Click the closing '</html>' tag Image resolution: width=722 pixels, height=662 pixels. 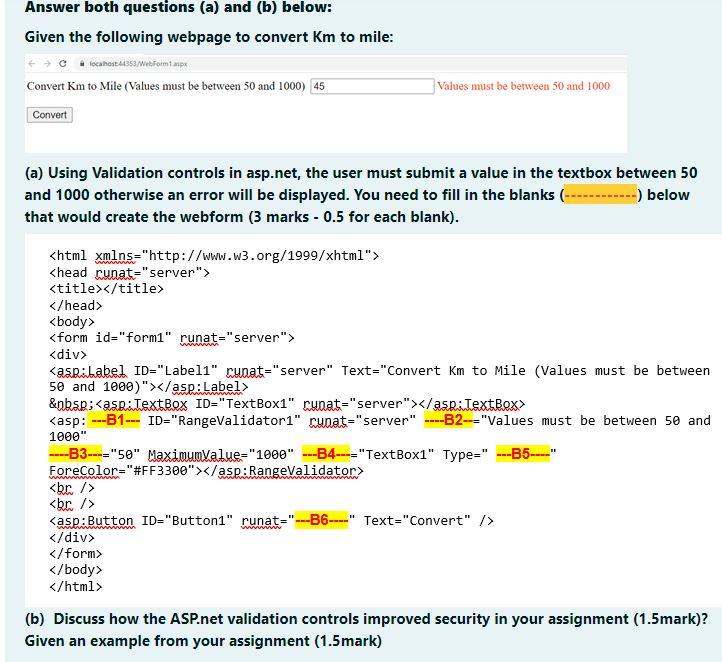tap(76, 587)
